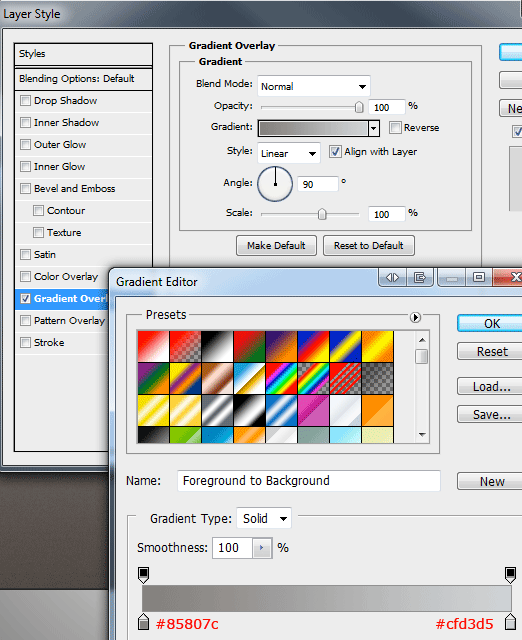Open the Presets flyout menu arrow
522x640 pixels.
click(415, 317)
